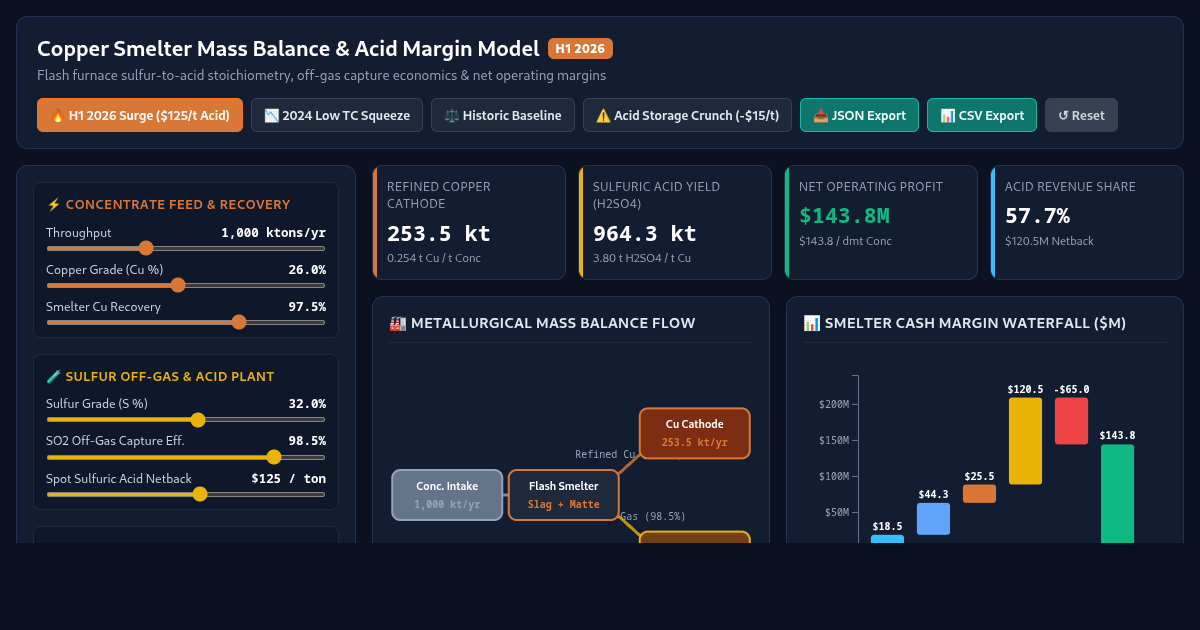Image resolution: width=1200 pixels, height=630 pixels.
Task: Adjust Spot Sulfuric Acid Netback slider
Action: coord(200,494)
